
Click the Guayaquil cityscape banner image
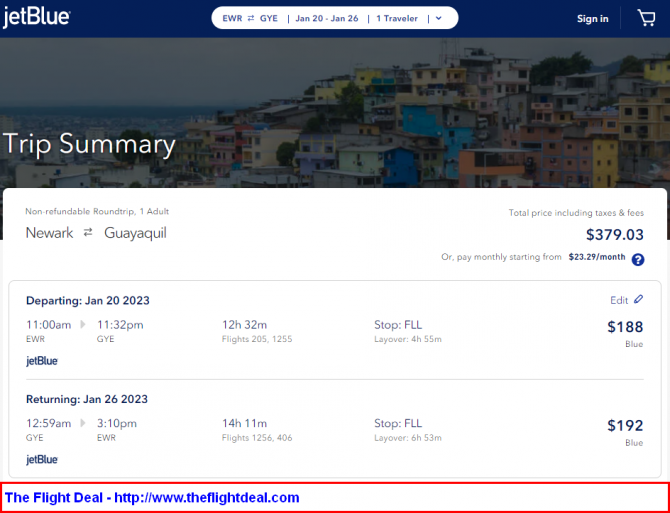point(335,113)
